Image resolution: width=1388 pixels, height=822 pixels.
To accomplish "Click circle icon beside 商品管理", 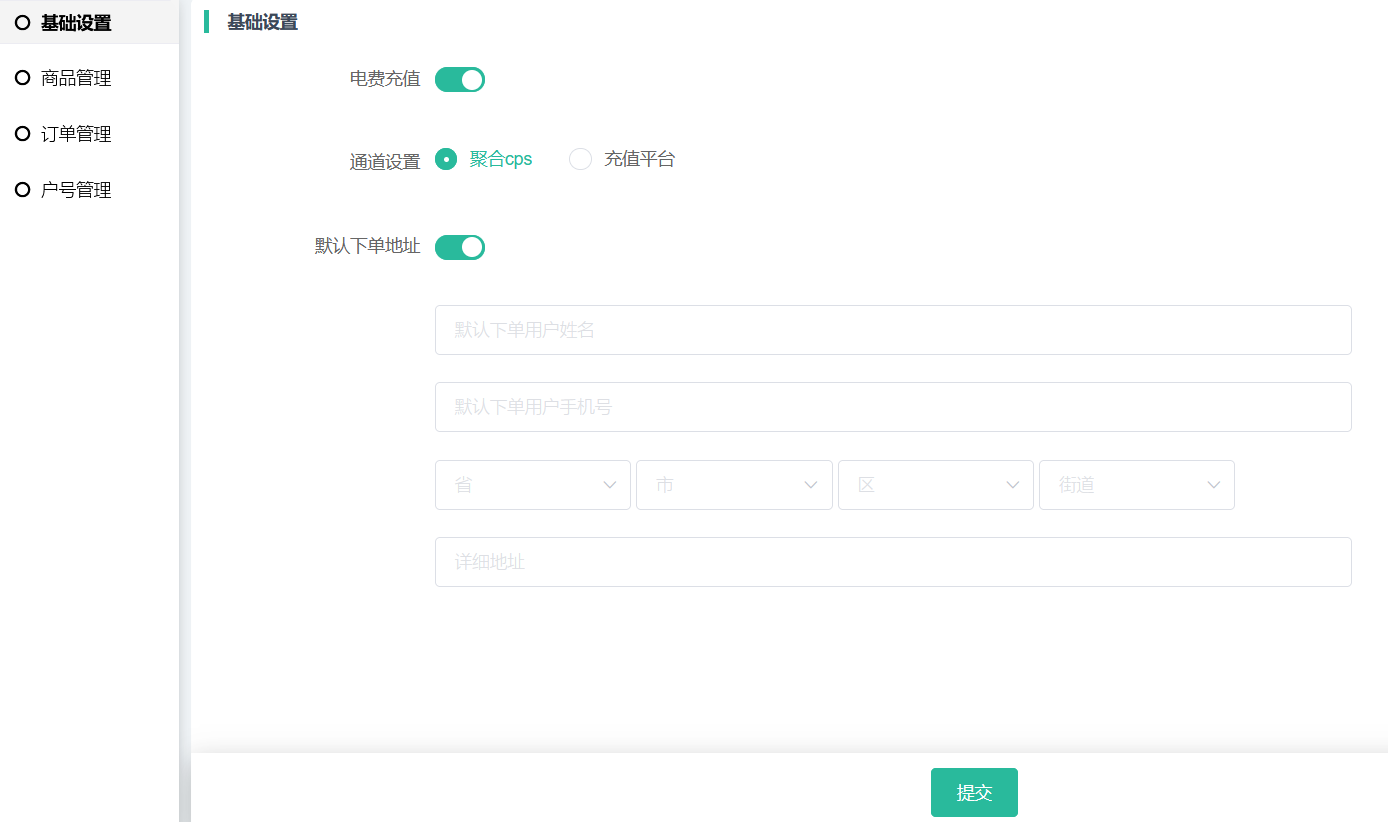I will 22,78.
